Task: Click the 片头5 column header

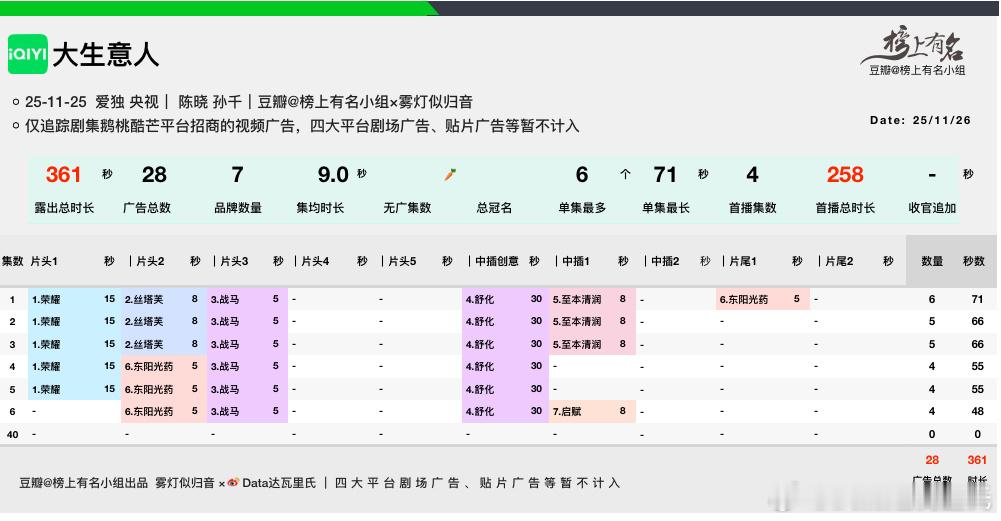Action: tap(402, 261)
